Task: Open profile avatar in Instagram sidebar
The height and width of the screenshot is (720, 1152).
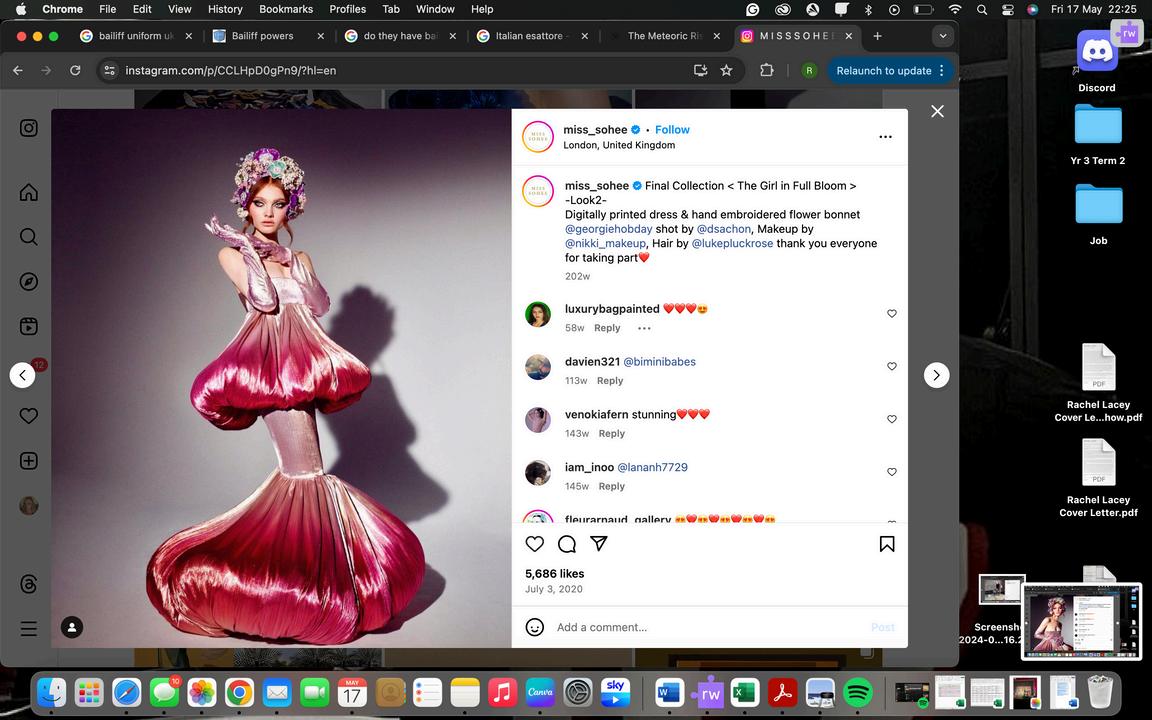Action: point(29,505)
